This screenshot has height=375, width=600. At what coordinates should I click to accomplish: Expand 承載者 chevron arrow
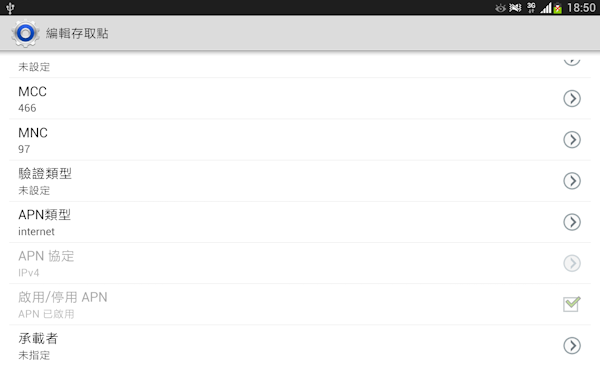[572, 346]
